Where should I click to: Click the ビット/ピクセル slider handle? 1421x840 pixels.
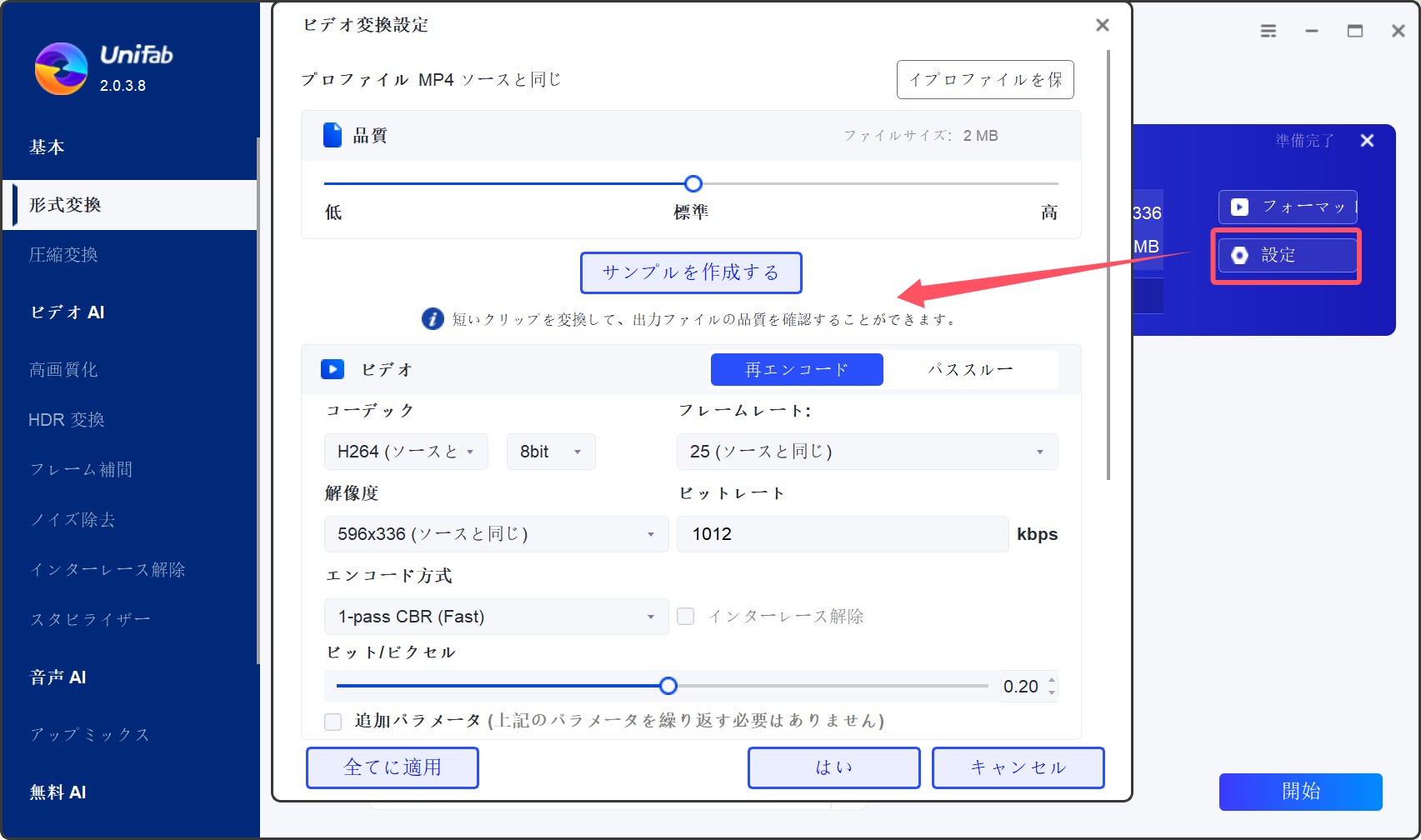pyautogui.click(x=668, y=686)
